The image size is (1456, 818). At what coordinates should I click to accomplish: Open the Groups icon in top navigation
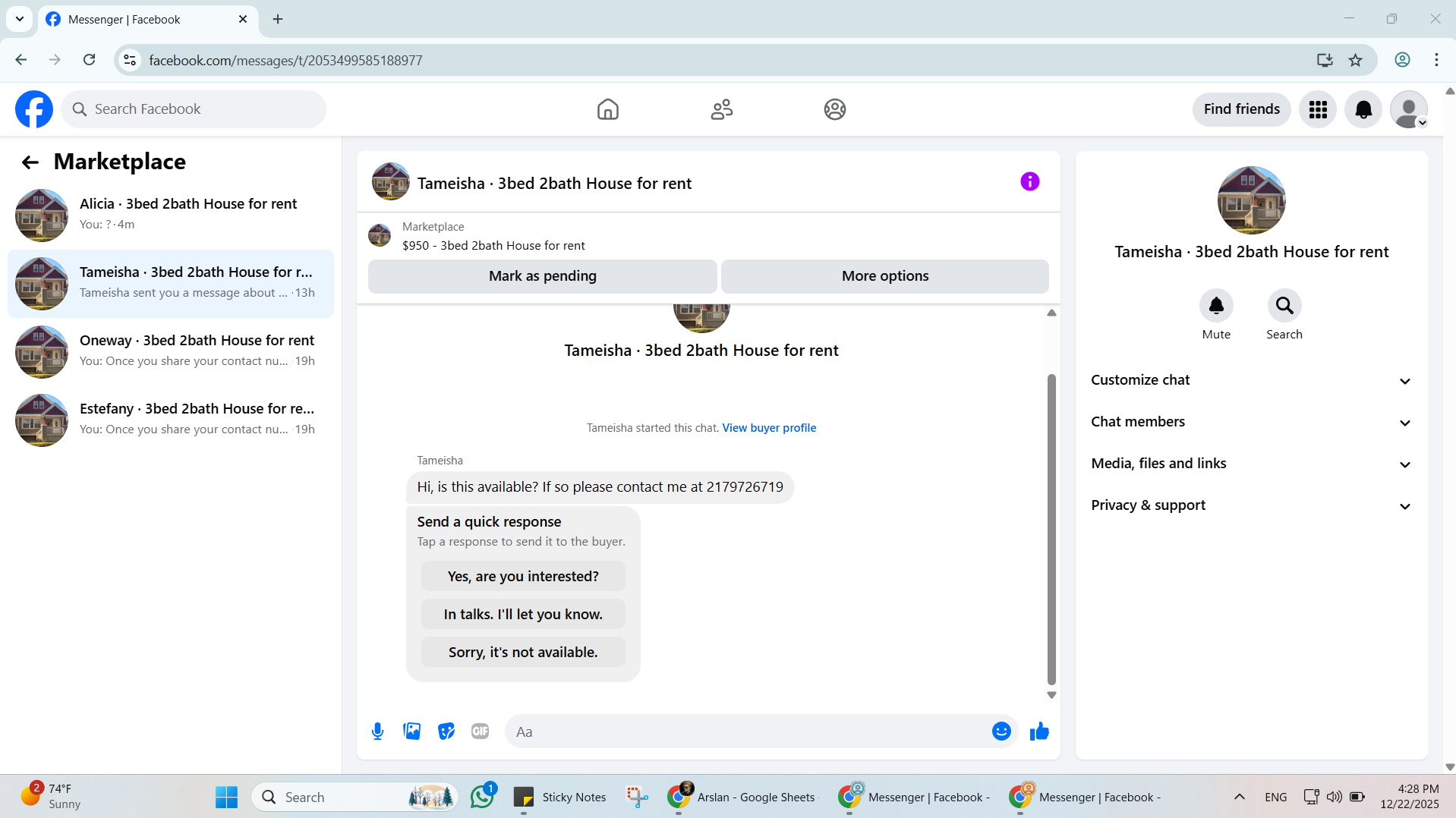(835, 109)
